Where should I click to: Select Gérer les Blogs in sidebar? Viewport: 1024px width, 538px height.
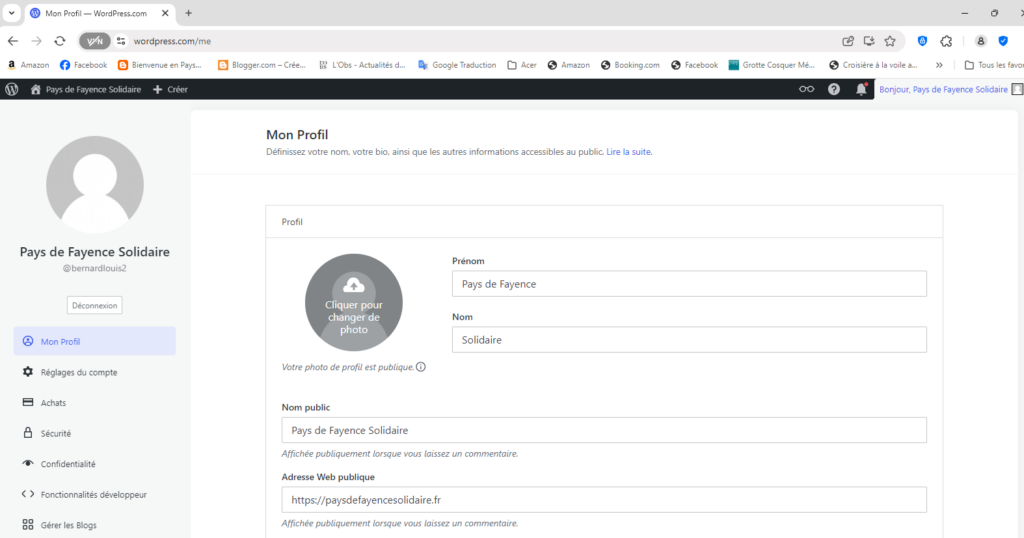(x=68, y=525)
